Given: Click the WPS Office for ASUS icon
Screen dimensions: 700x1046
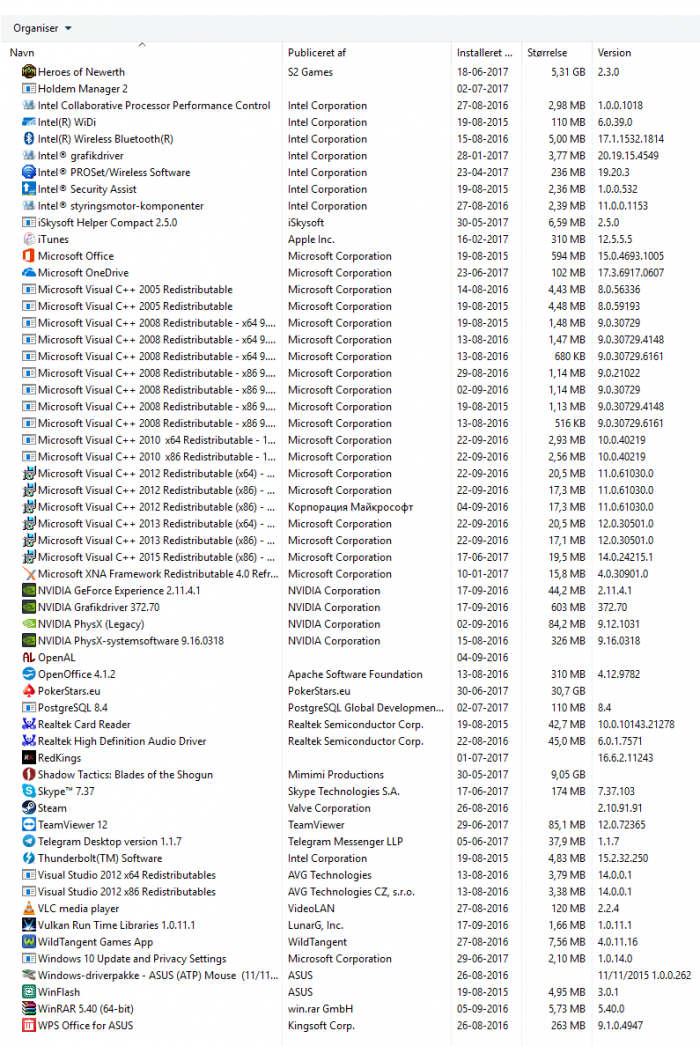Looking at the screenshot, I should [x=29, y=1025].
